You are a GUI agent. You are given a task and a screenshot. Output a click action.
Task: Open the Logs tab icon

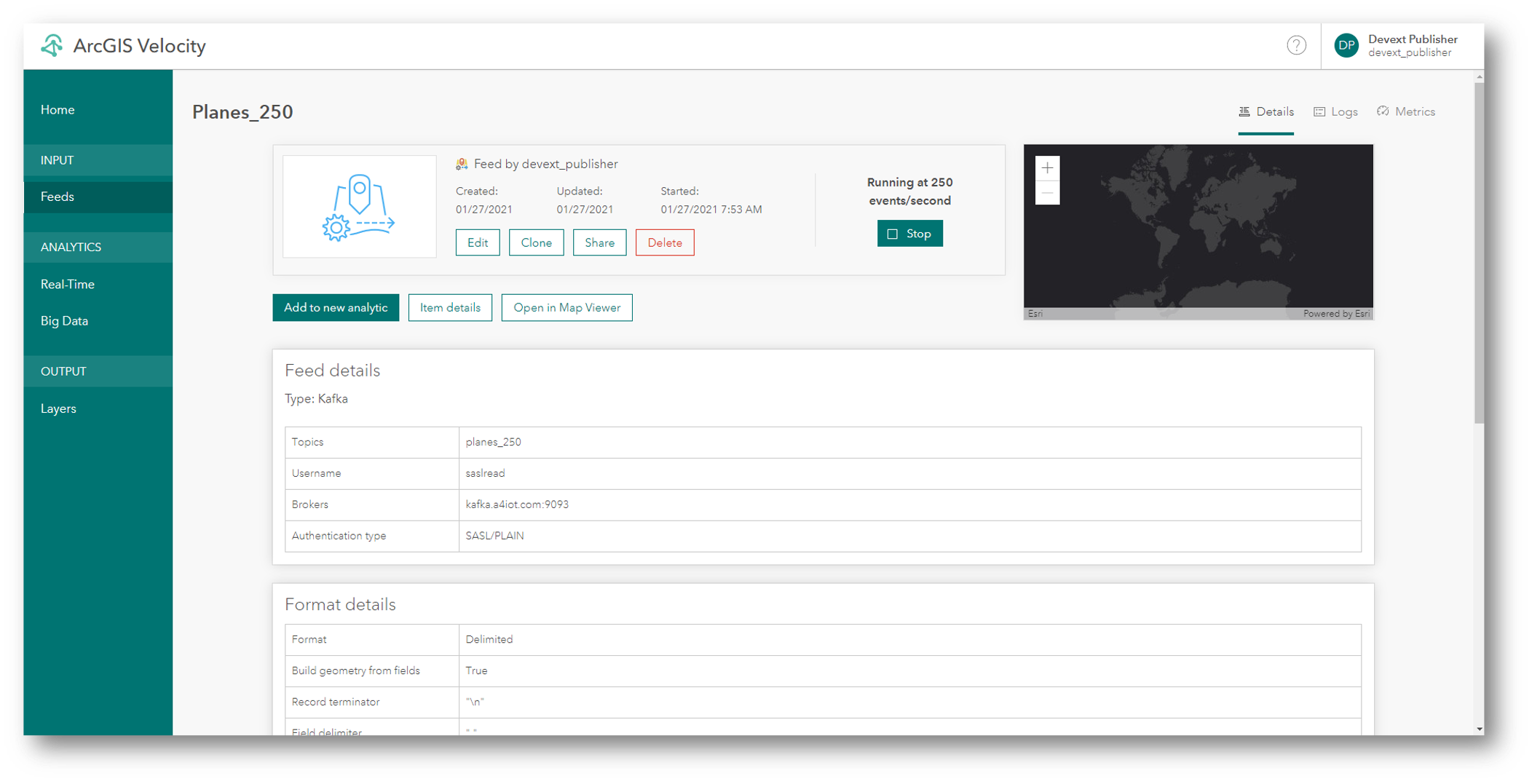point(1320,111)
